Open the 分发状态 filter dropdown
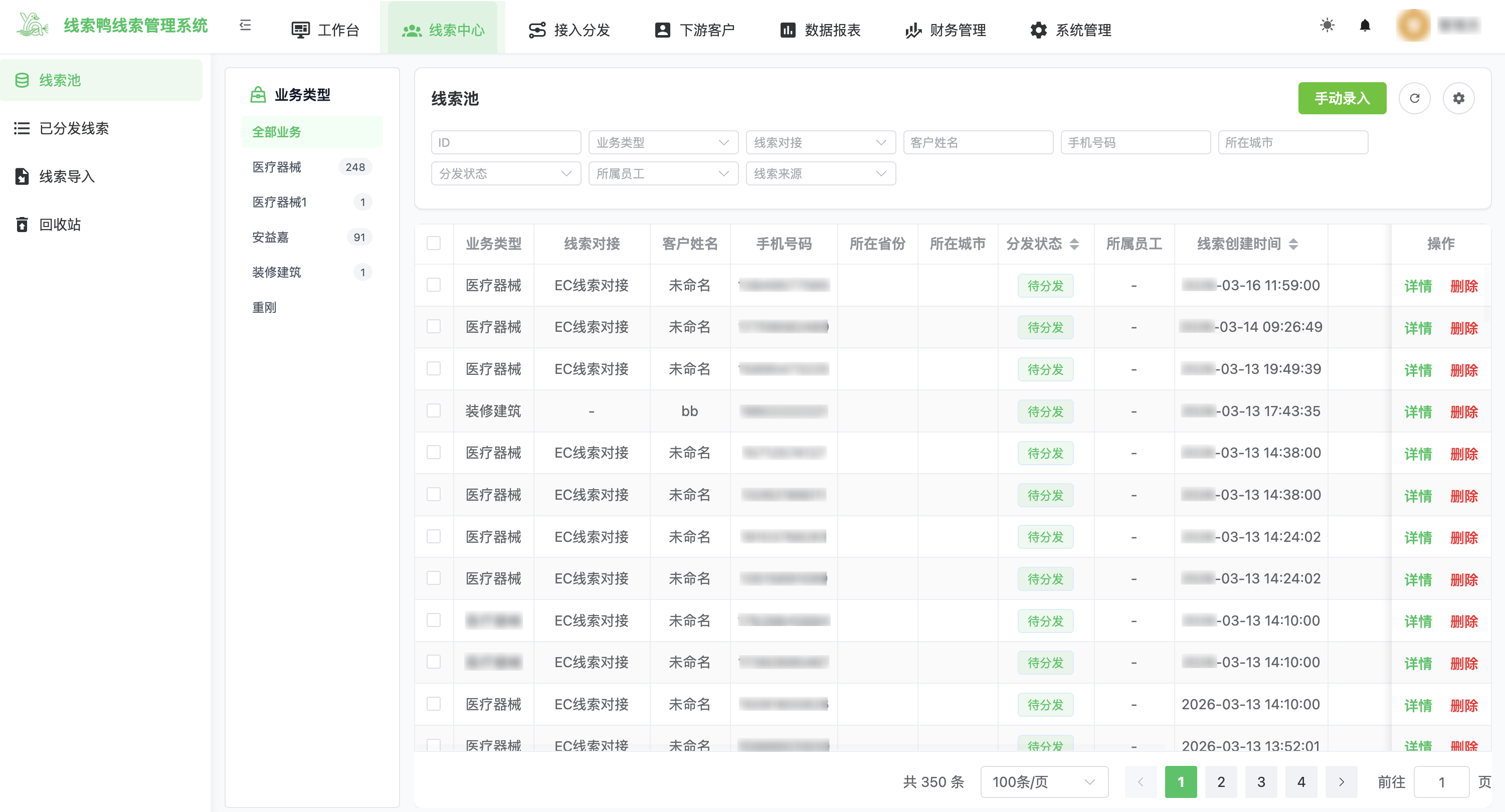 (505, 173)
